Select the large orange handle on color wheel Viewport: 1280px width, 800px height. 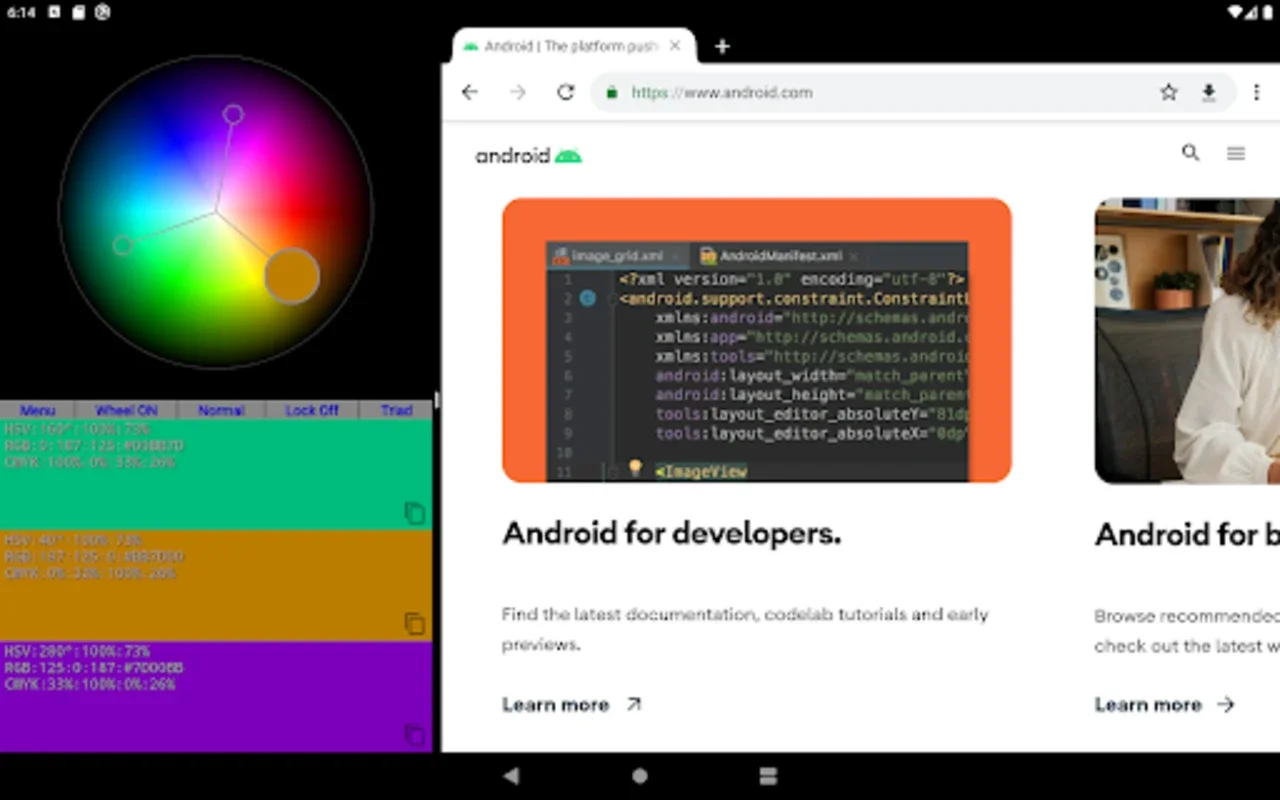(292, 276)
